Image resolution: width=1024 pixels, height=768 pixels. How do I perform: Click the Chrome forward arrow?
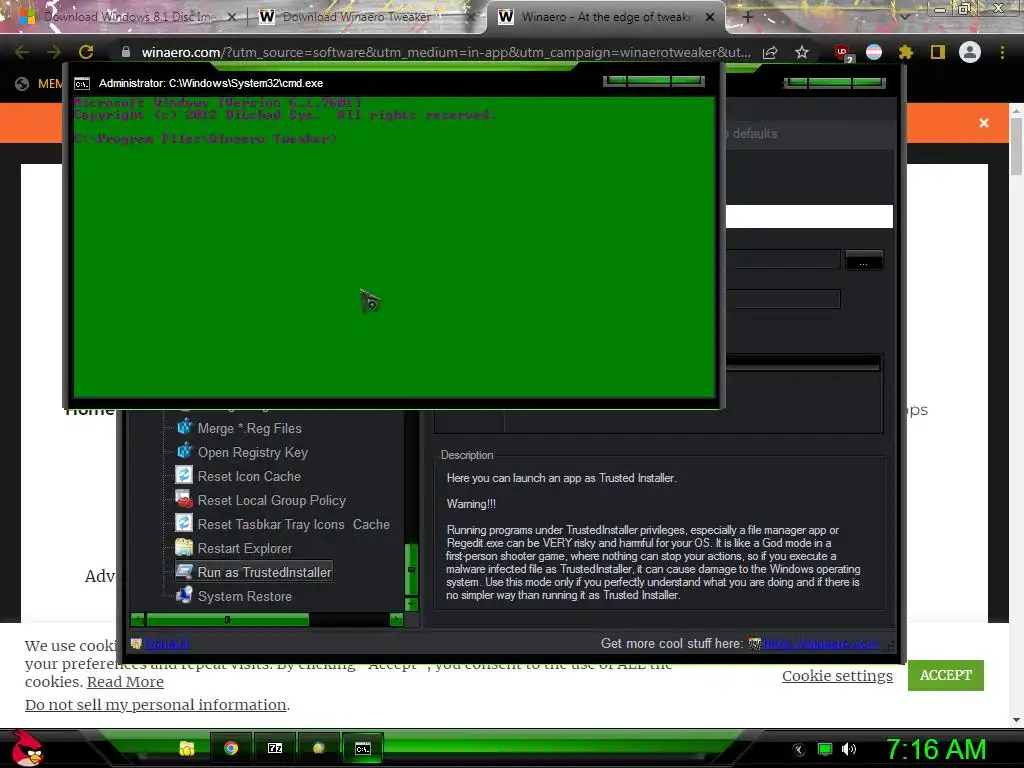pos(54,52)
